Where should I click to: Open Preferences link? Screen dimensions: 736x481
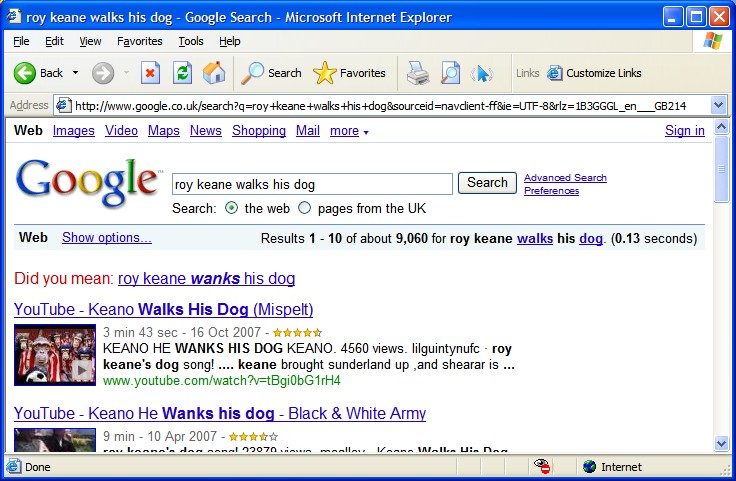(552, 191)
